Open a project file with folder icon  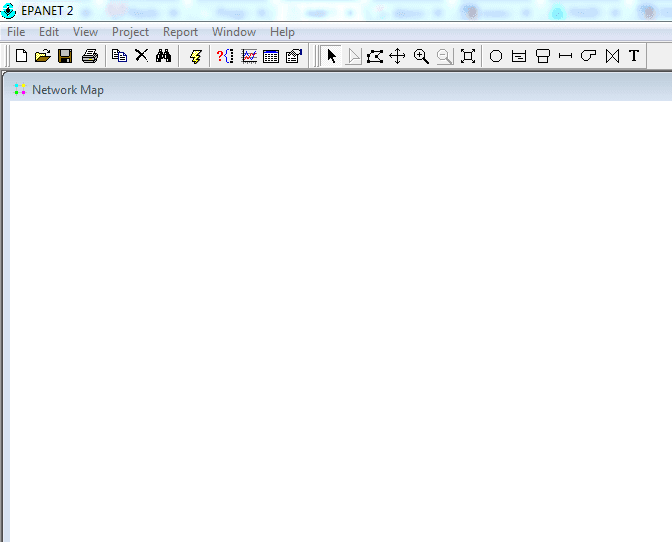[43, 56]
